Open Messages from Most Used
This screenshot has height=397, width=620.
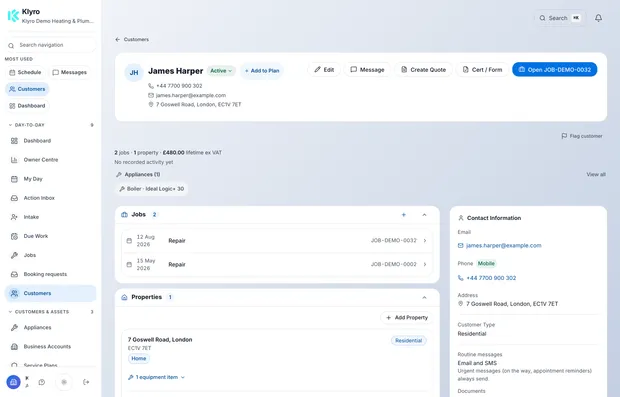pos(70,72)
